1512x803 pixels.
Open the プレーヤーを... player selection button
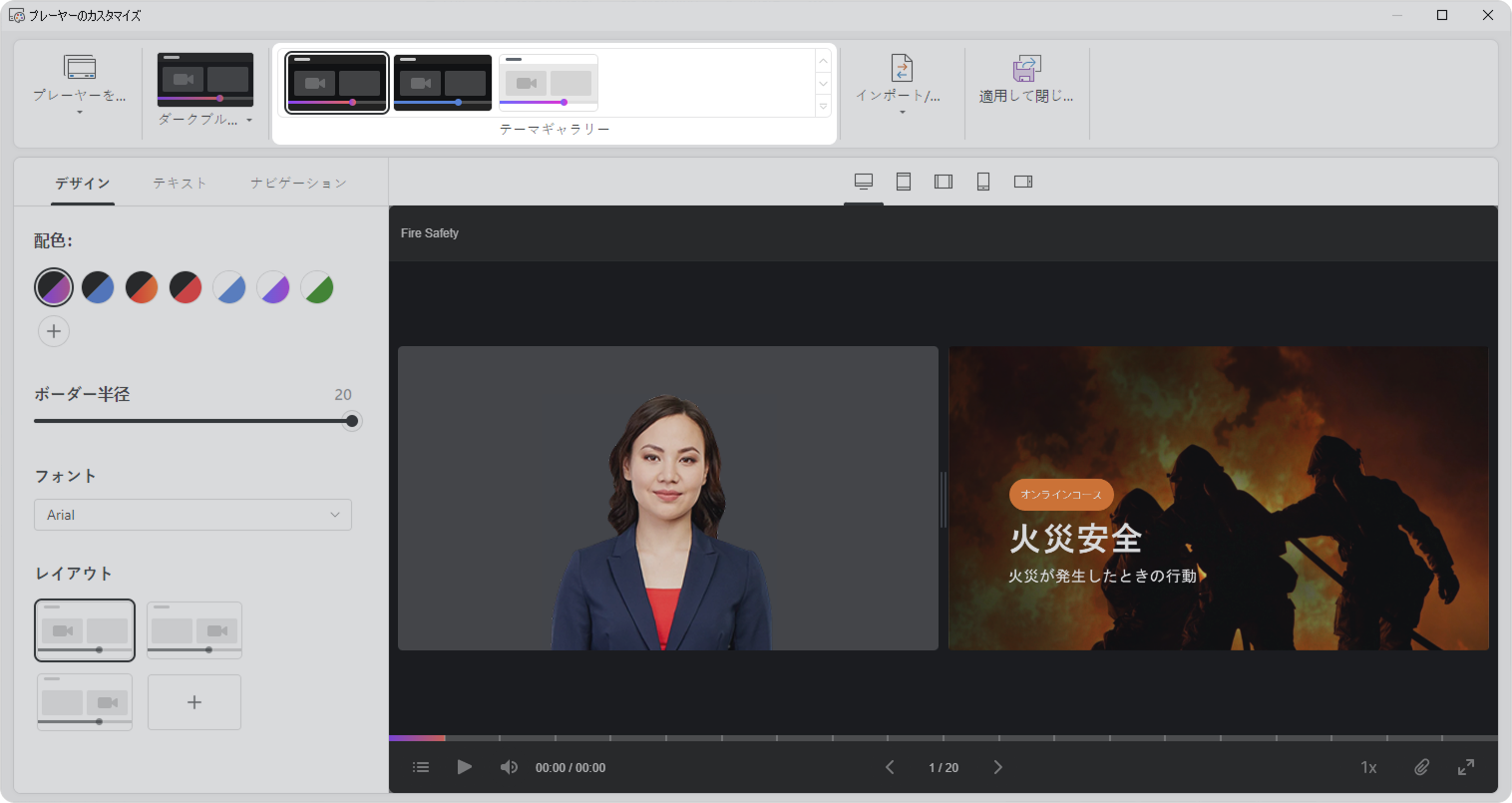tap(79, 86)
